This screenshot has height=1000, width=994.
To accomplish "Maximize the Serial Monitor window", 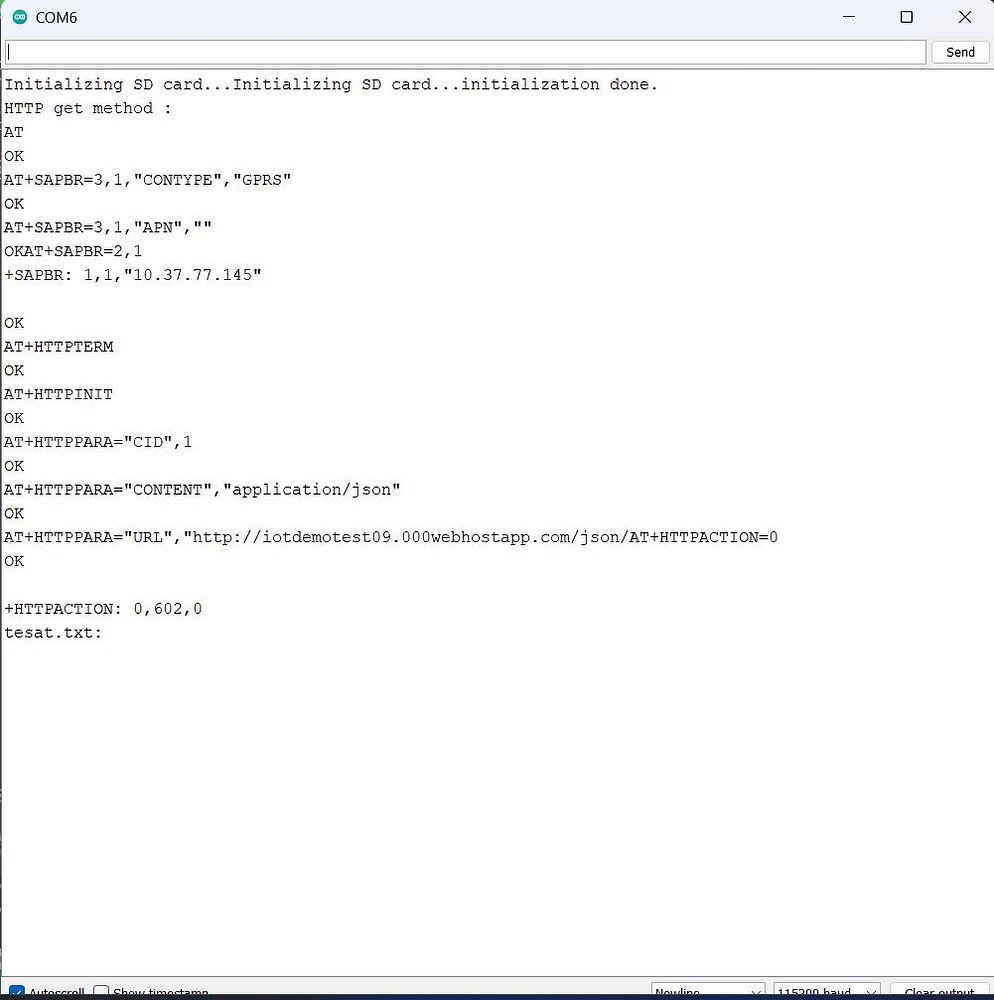I will pyautogui.click(x=906, y=17).
